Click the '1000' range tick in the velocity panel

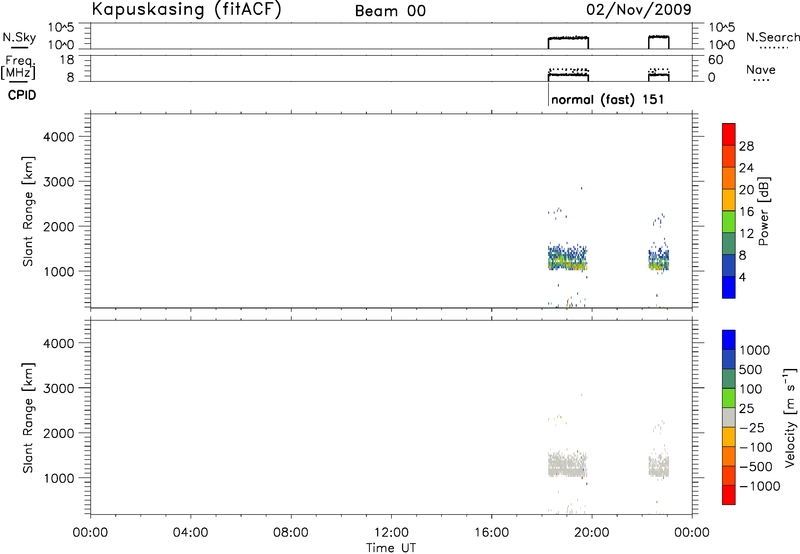(58, 478)
